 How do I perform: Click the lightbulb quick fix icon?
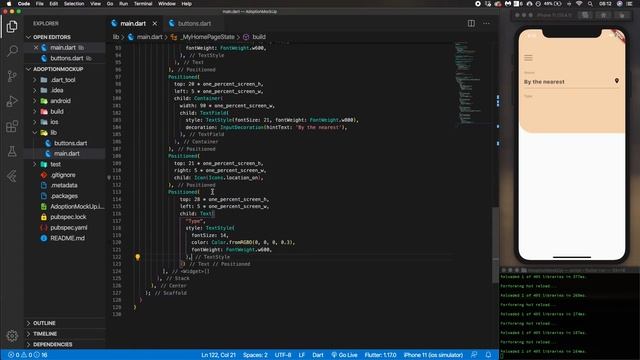pos(138,257)
